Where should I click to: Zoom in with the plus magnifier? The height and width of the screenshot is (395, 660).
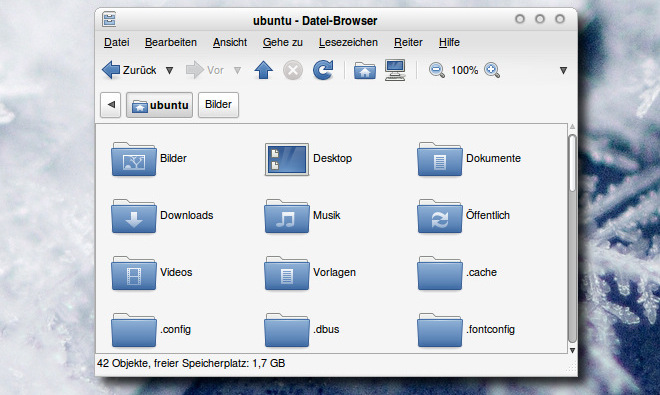click(x=492, y=70)
